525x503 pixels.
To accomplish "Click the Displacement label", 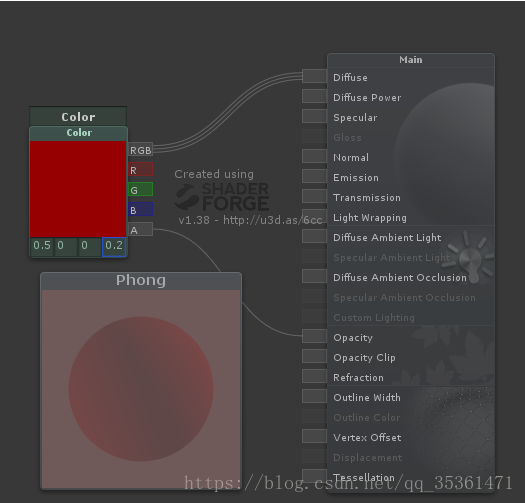I will click(x=368, y=458).
